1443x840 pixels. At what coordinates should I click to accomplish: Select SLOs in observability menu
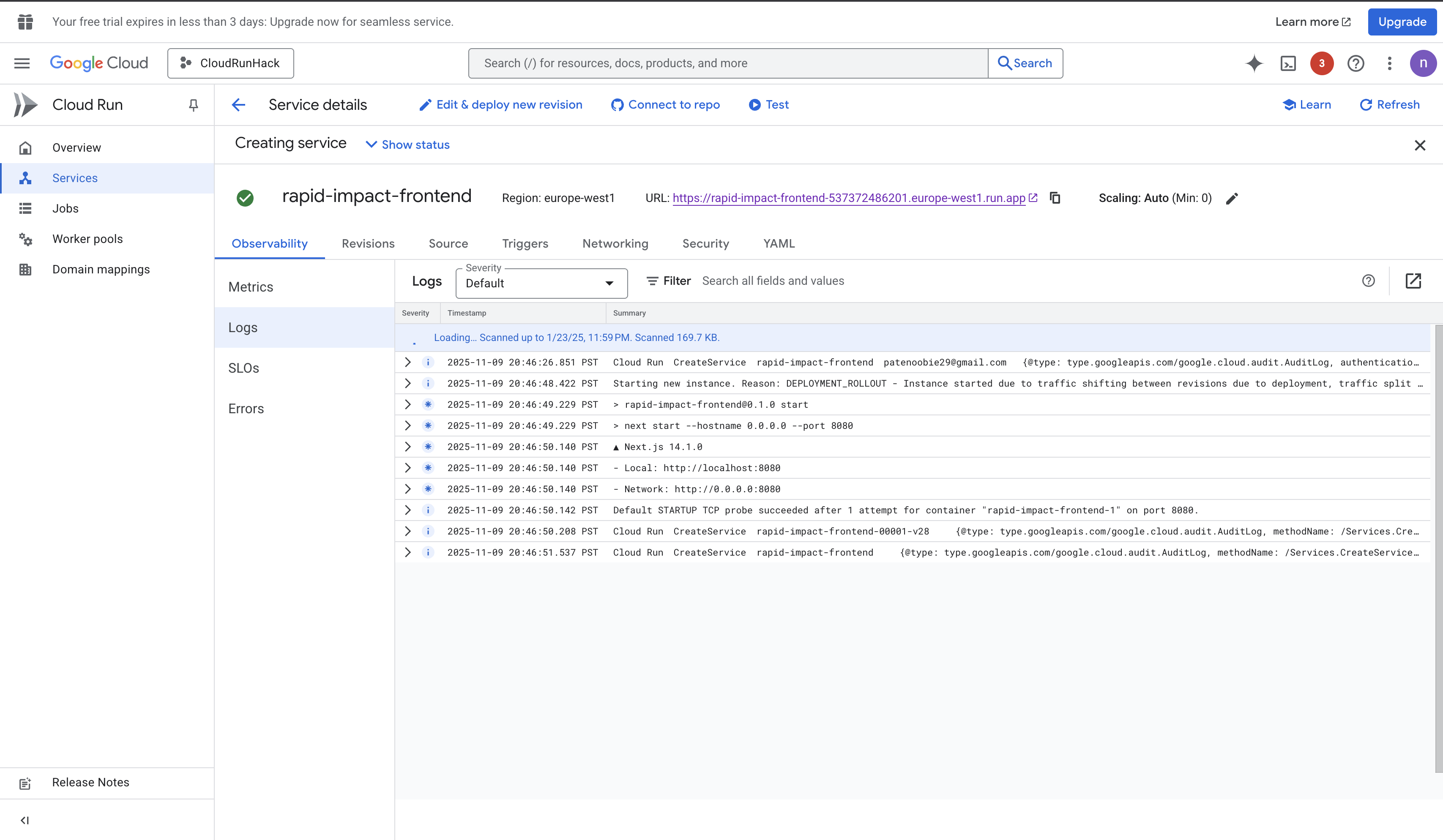pyautogui.click(x=244, y=368)
